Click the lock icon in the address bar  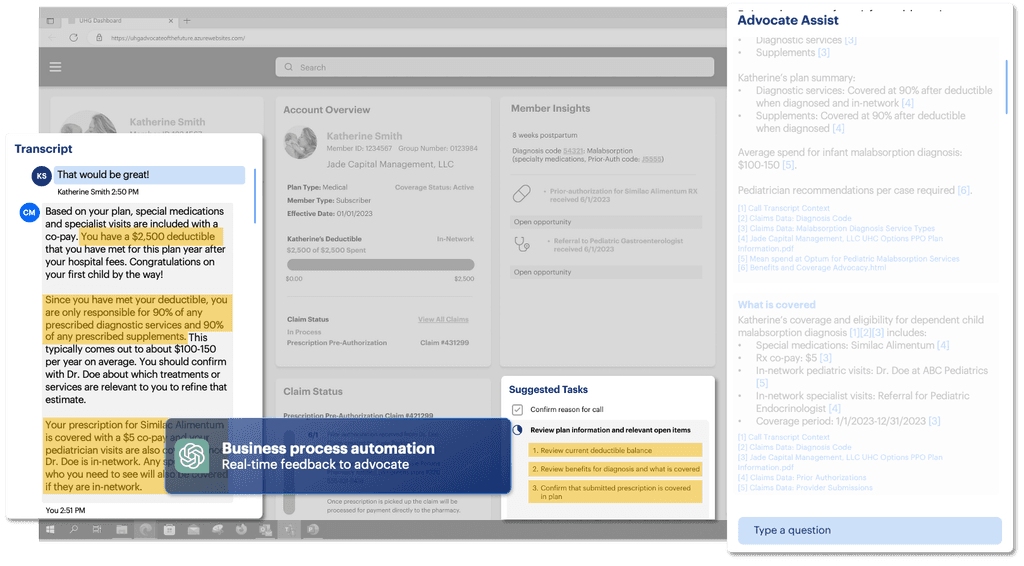[99, 38]
